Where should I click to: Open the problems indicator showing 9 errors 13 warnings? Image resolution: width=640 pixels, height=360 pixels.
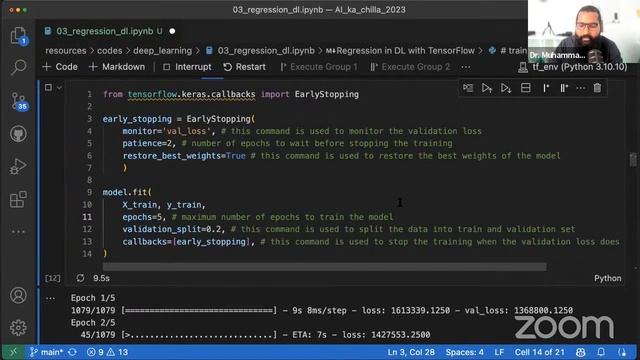tap(107, 352)
